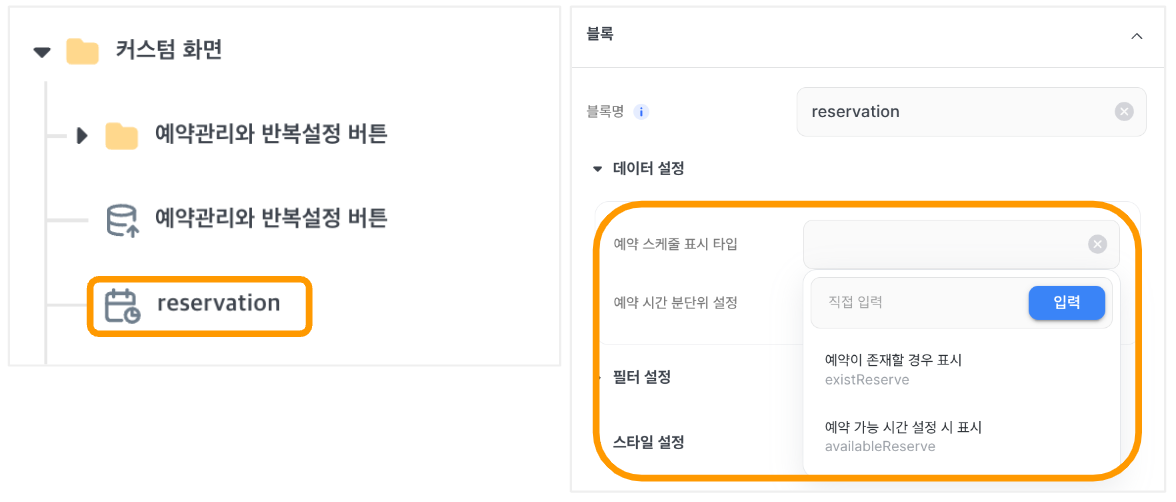Focus the 직접 입력 text field

tap(919, 303)
